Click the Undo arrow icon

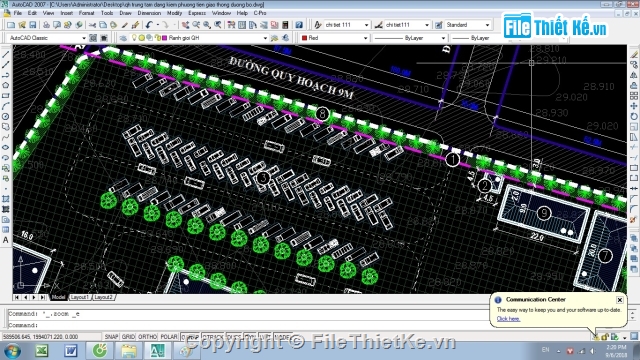coord(149,25)
